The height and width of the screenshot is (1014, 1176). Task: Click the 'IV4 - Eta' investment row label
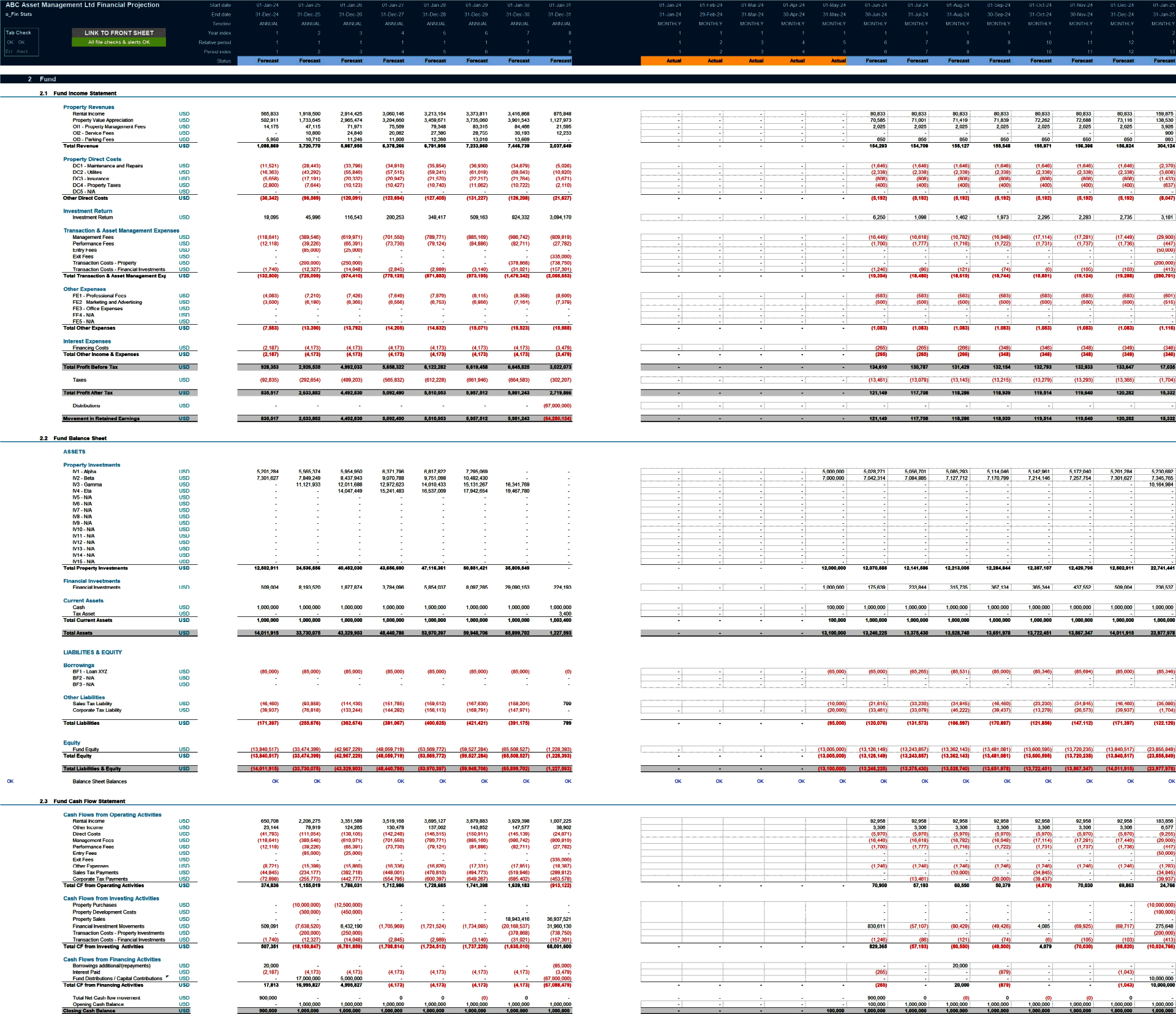pyautogui.click(x=82, y=491)
